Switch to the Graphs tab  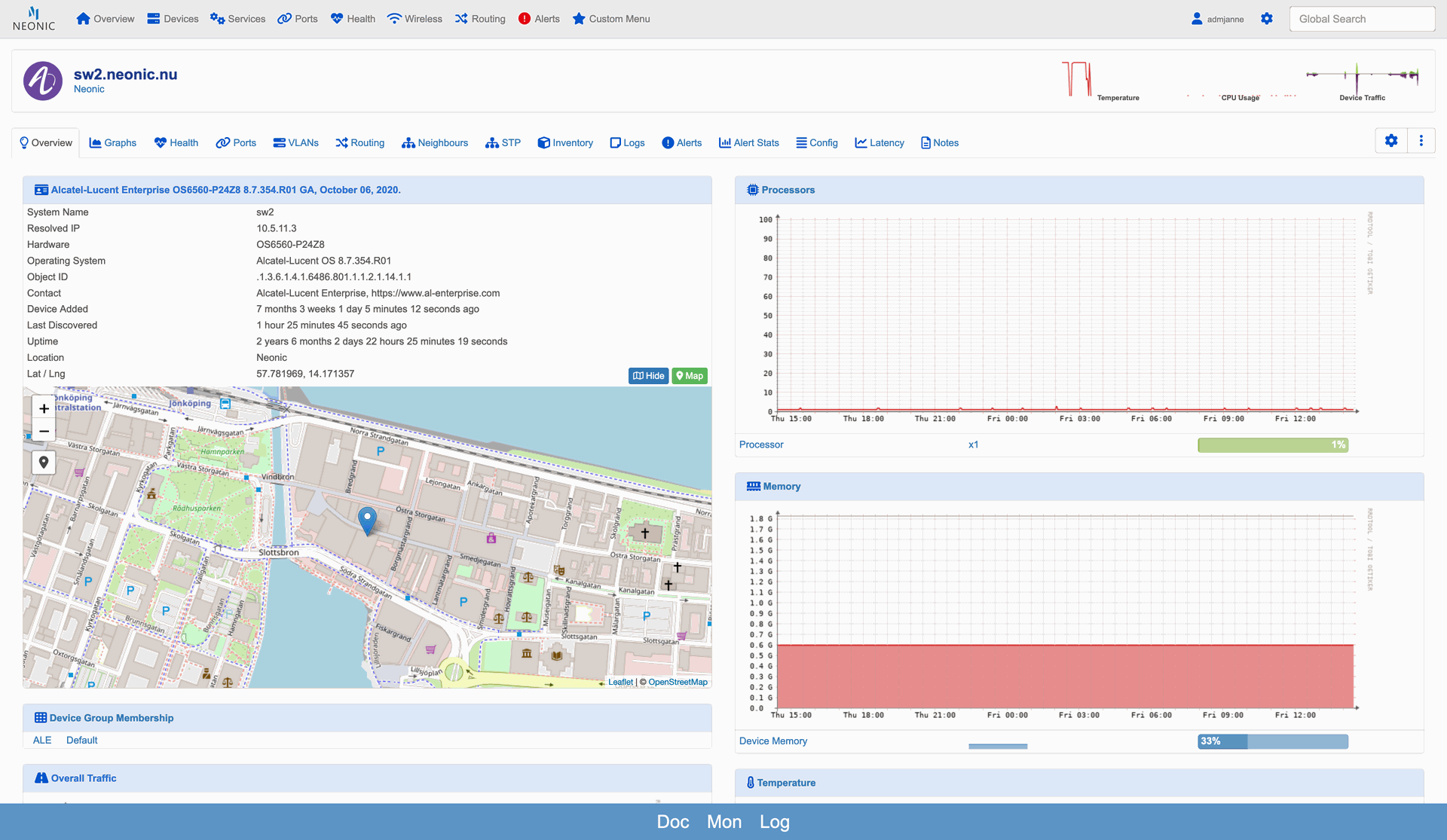click(x=113, y=142)
